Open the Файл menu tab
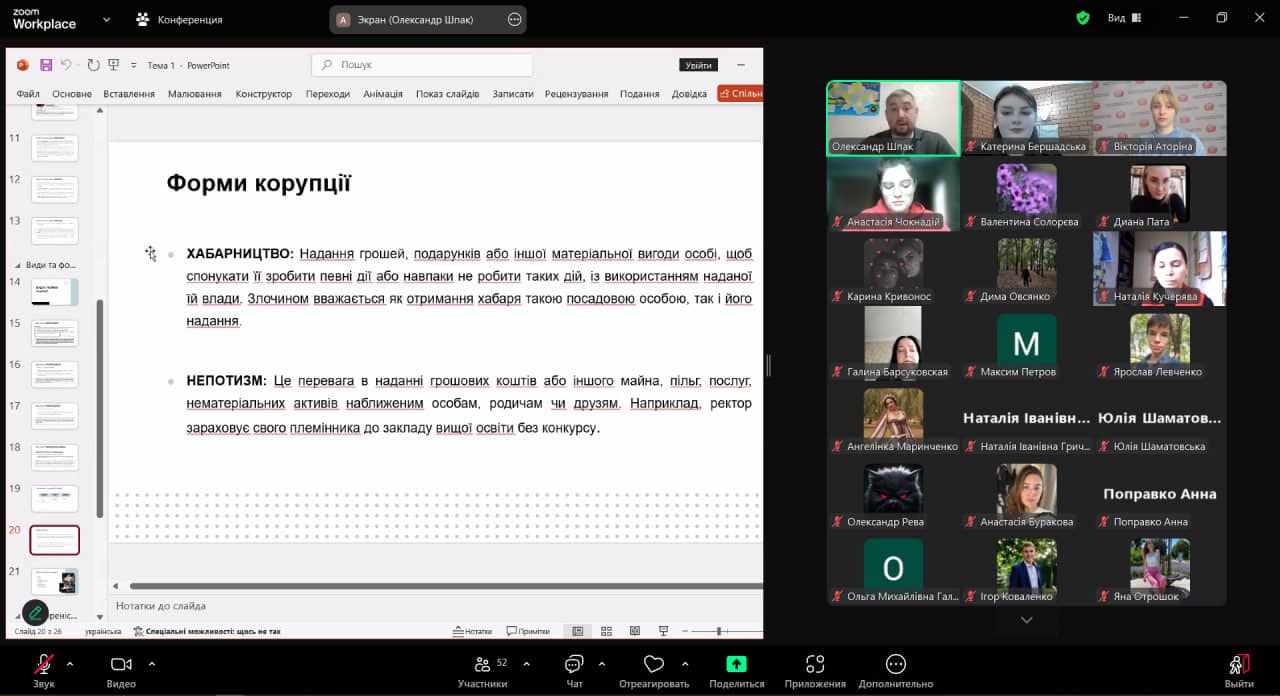The image size is (1280, 696). tap(28, 94)
